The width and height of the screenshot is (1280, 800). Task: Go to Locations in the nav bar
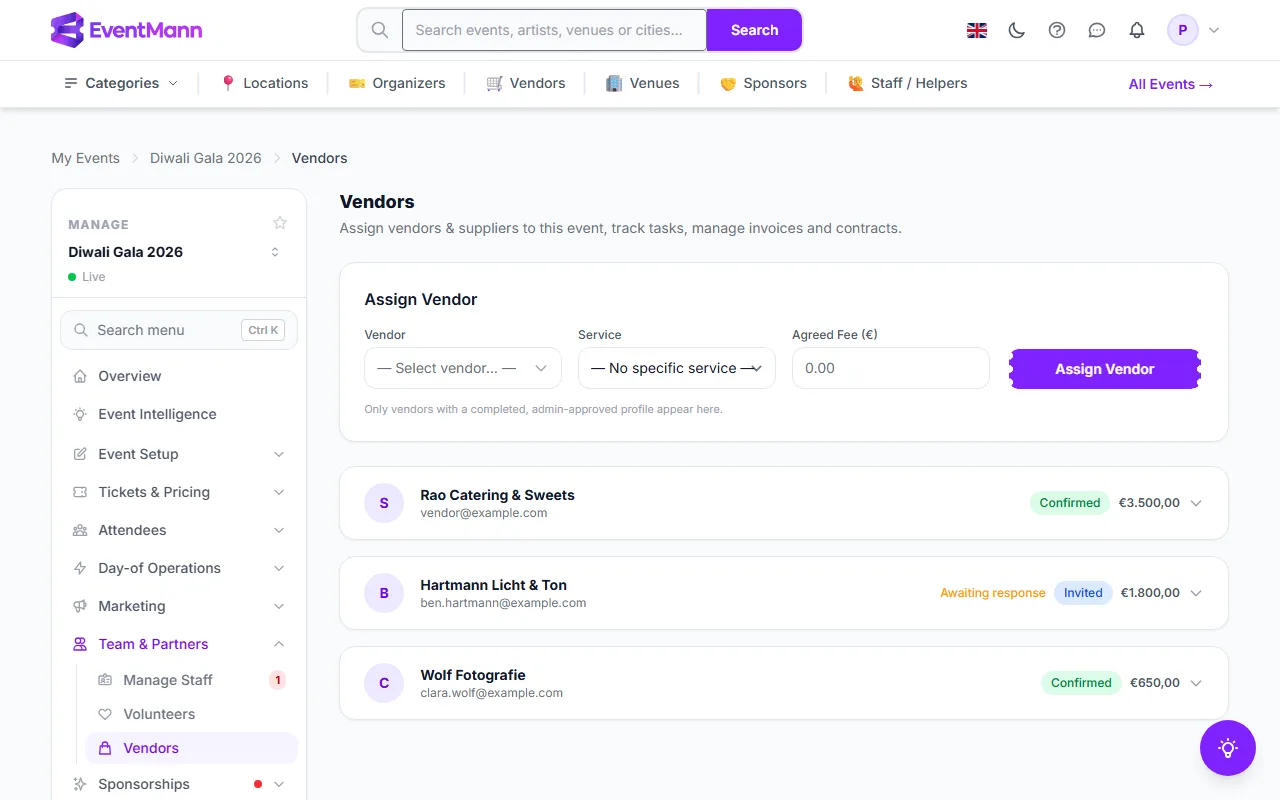(x=264, y=83)
